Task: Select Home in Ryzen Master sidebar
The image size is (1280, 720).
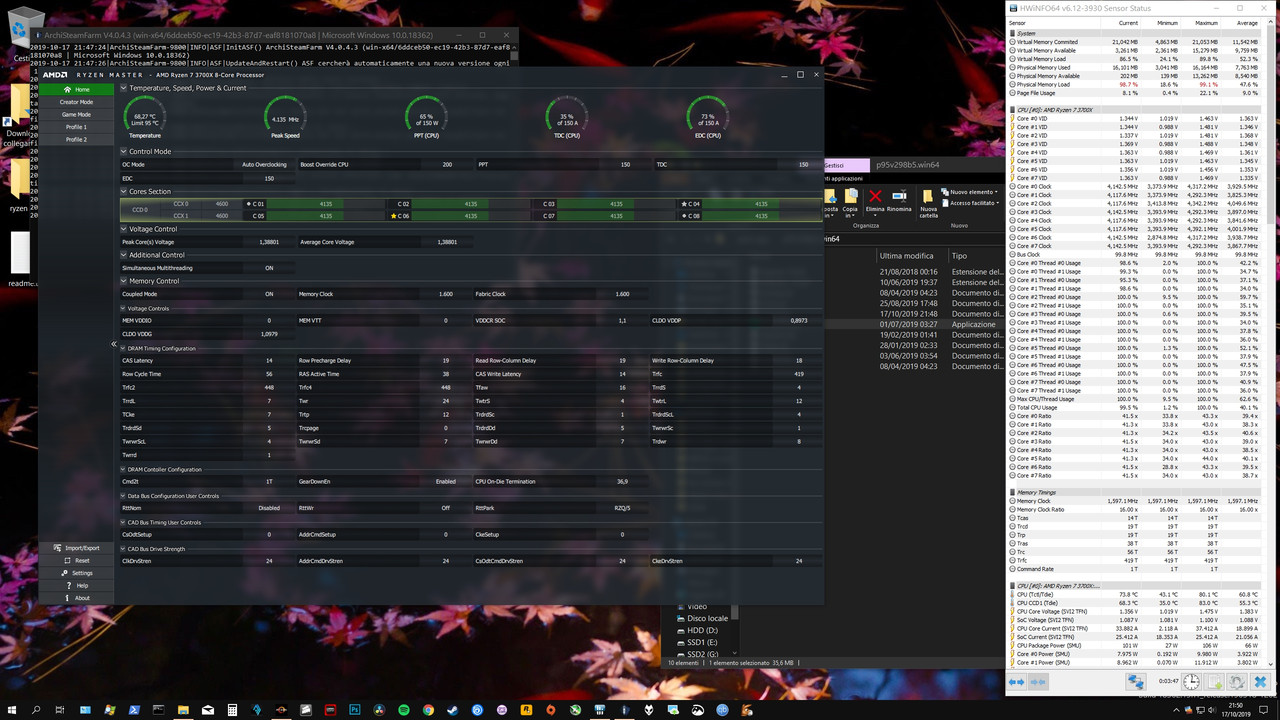Action: pyautogui.click(x=76, y=89)
